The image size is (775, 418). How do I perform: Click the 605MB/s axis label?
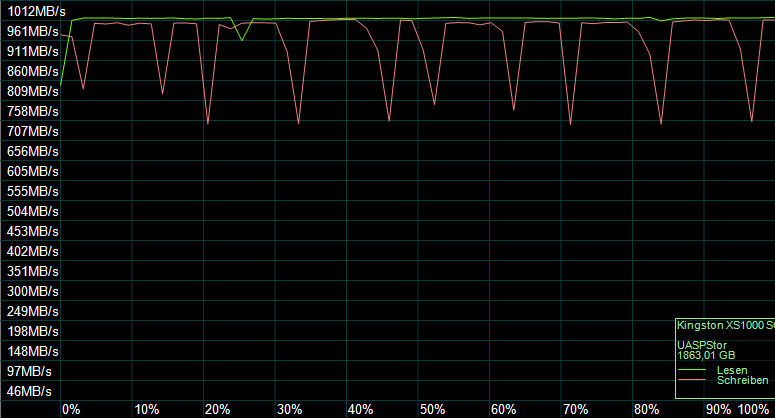point(33,171)
